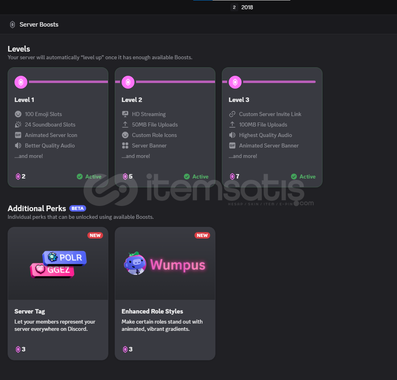
Task: Click the Server Banner grid icon
Action: click(125, 146)
